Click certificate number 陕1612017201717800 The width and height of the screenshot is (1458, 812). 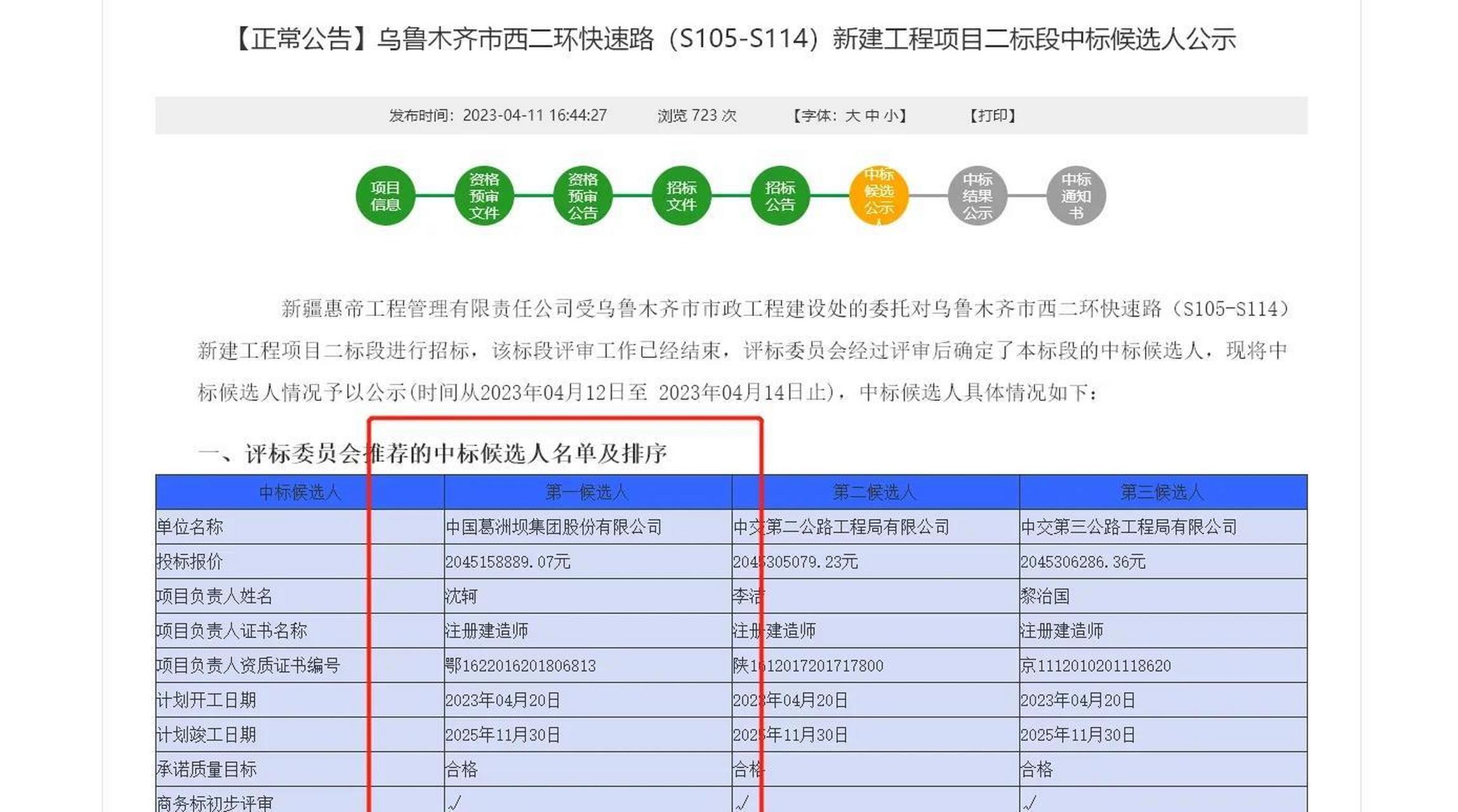tap(808, 665)
